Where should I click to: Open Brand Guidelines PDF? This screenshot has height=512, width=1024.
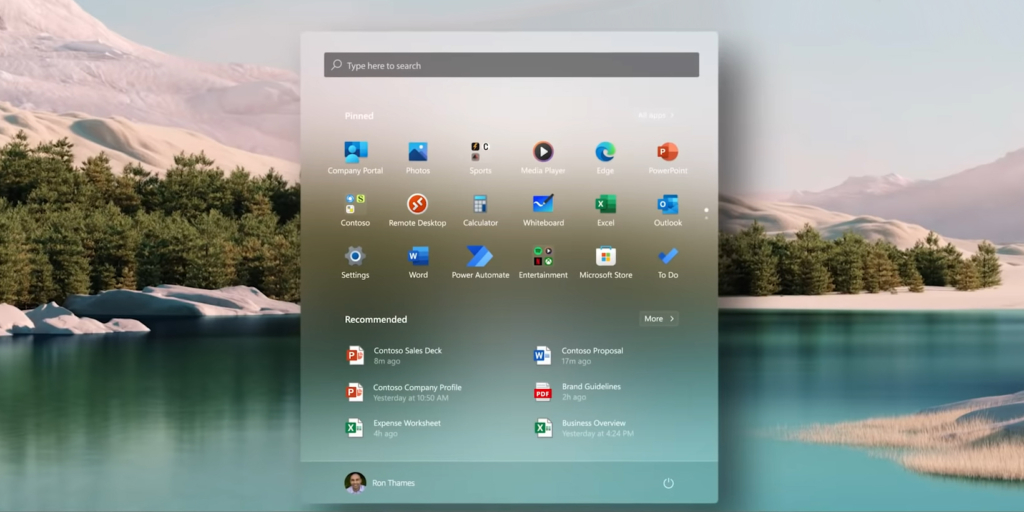coord(577,392)
